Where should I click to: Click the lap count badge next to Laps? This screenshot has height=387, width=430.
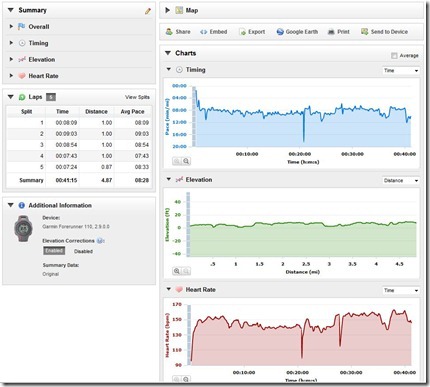[51, 97]
